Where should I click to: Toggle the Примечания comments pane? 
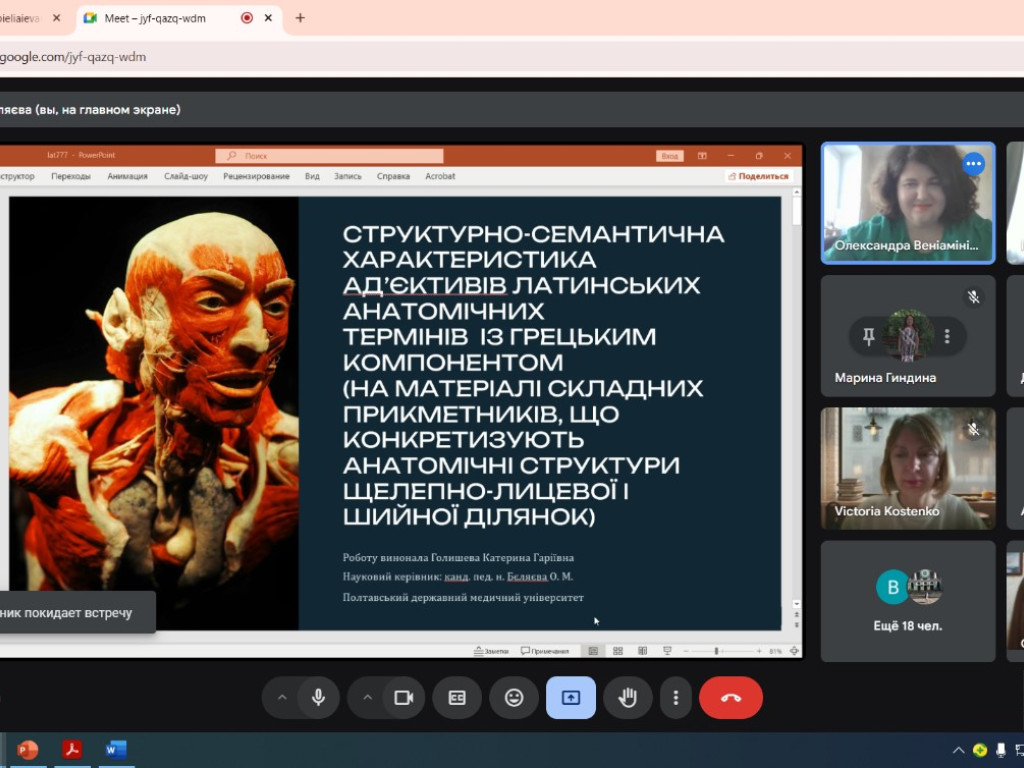tap(545, 651)
